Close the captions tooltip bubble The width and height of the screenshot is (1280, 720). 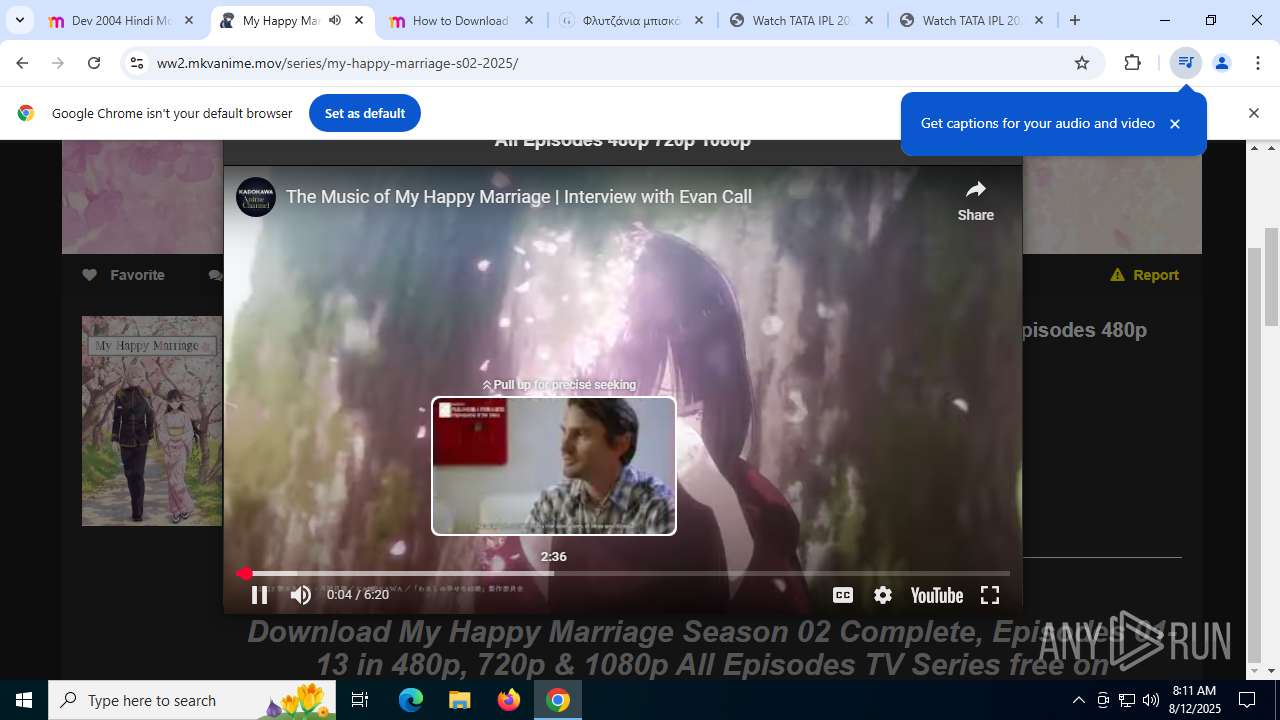[1175, 124]
